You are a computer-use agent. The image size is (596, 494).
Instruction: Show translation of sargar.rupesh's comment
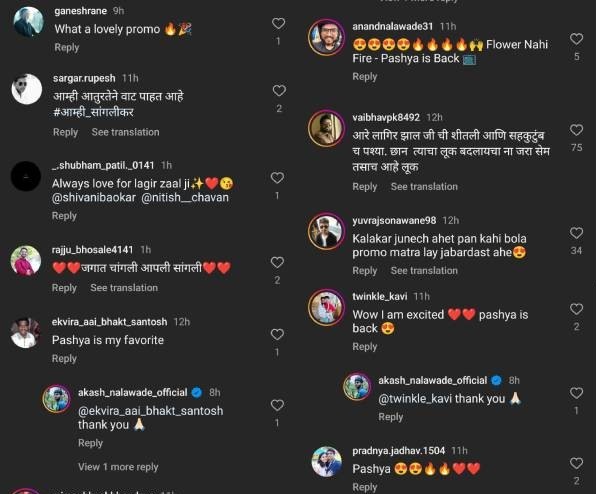(125, 132)
